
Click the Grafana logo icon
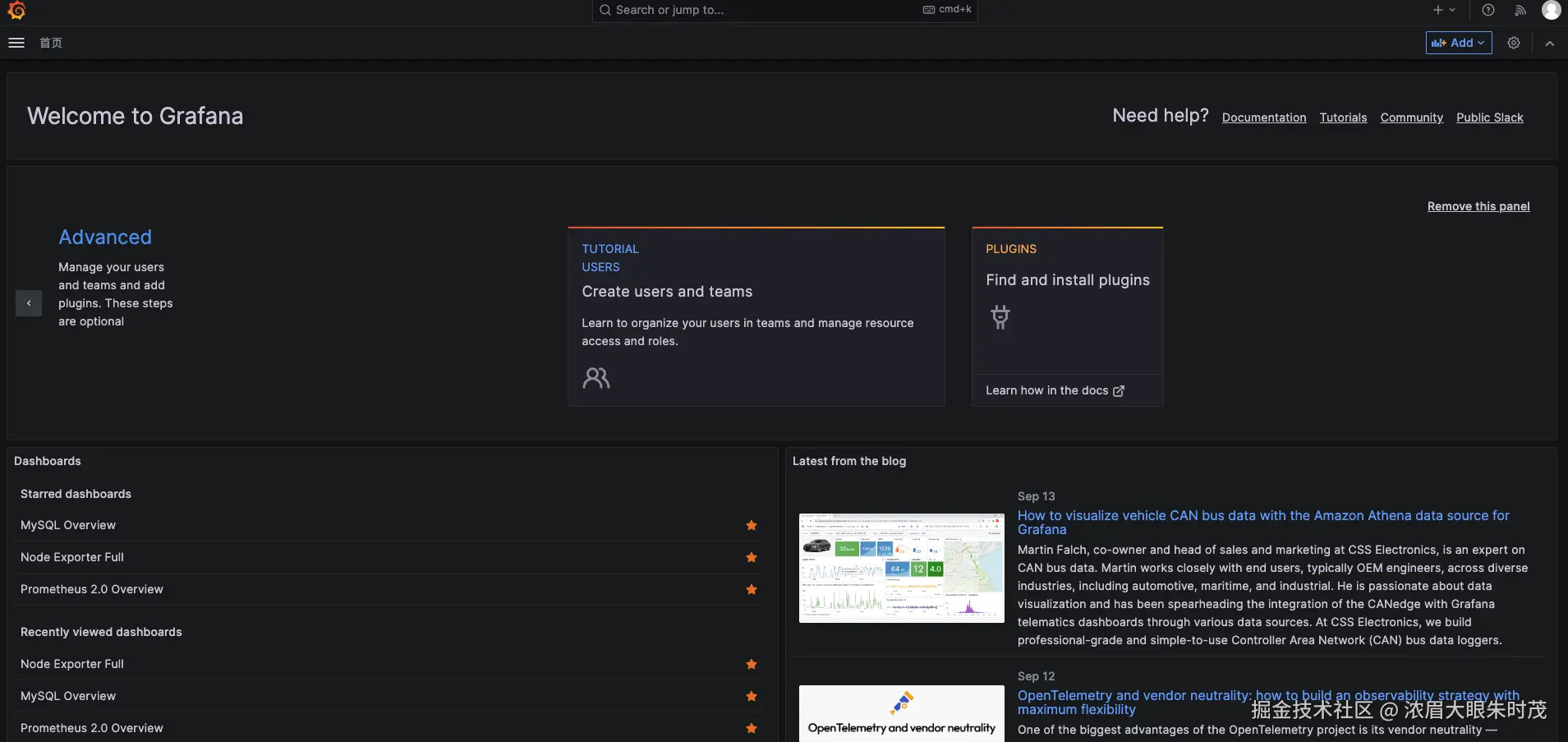coord(16,10)
